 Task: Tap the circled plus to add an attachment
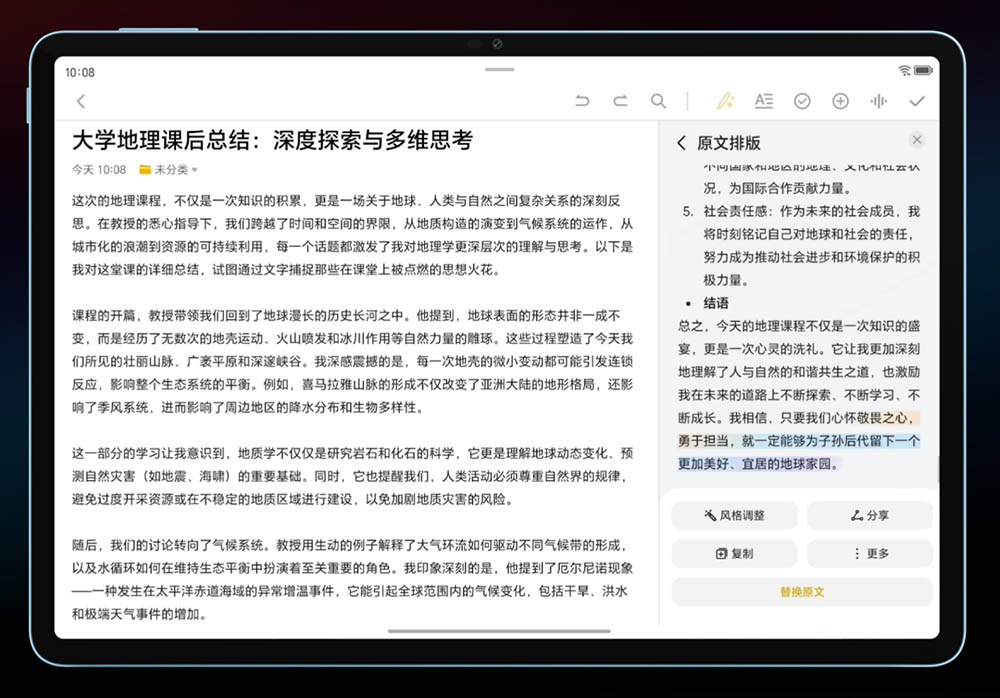pos(840,101)
